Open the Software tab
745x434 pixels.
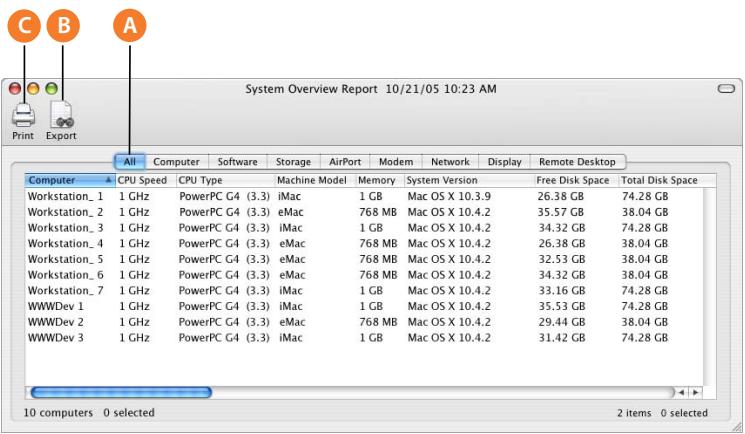click(x=238, y=162)
